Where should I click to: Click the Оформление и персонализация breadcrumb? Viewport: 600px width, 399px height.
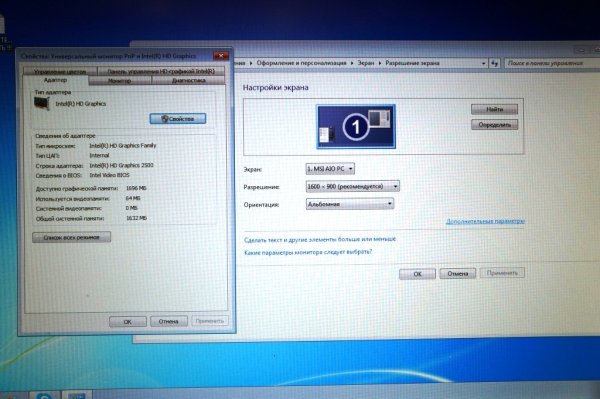(301, 63)
